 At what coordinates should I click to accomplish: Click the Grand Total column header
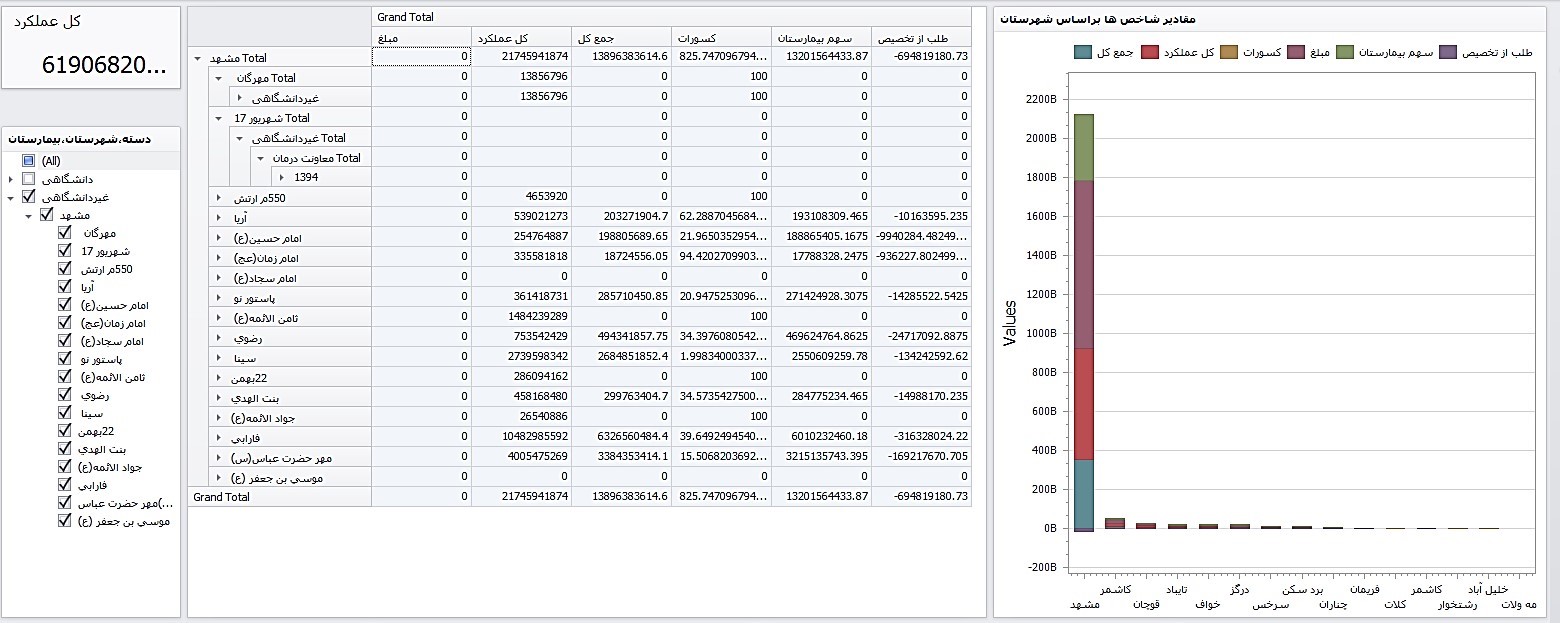click(x=670, y=17)
